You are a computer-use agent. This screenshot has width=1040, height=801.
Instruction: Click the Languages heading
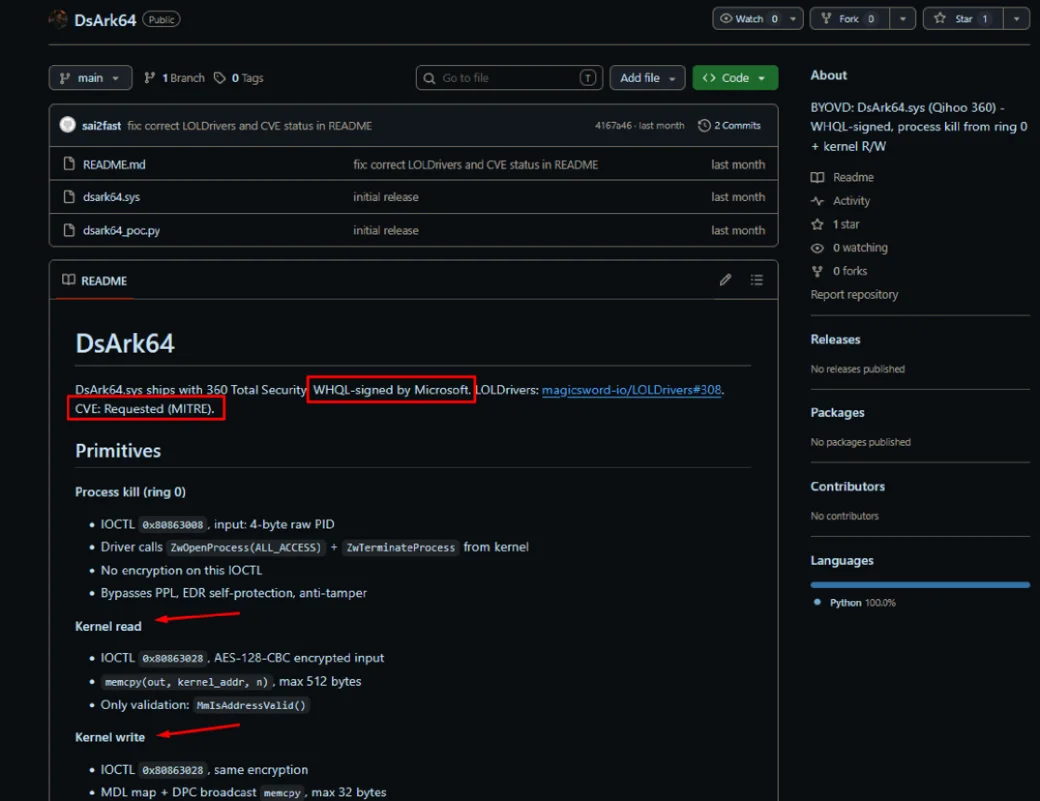tap(842, 560)
